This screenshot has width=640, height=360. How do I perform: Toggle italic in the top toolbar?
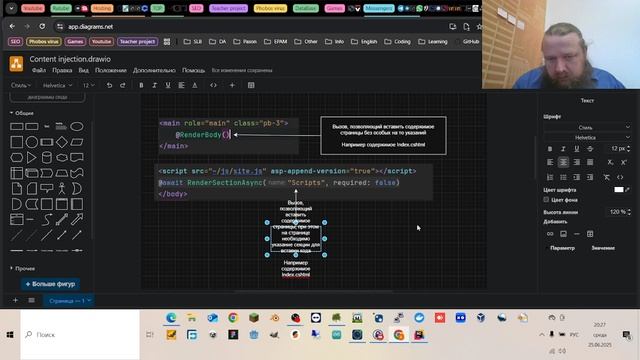click(154, 85)
